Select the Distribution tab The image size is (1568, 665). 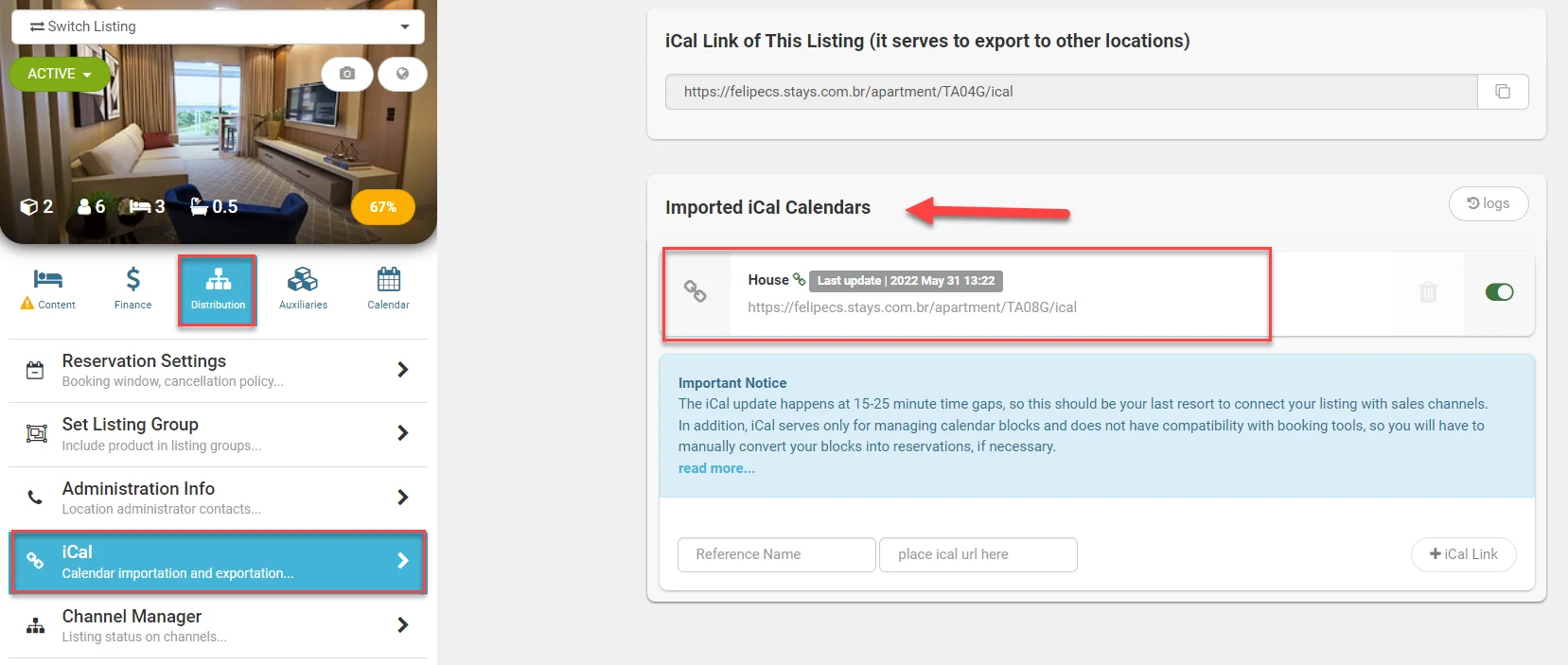point(218,290)
